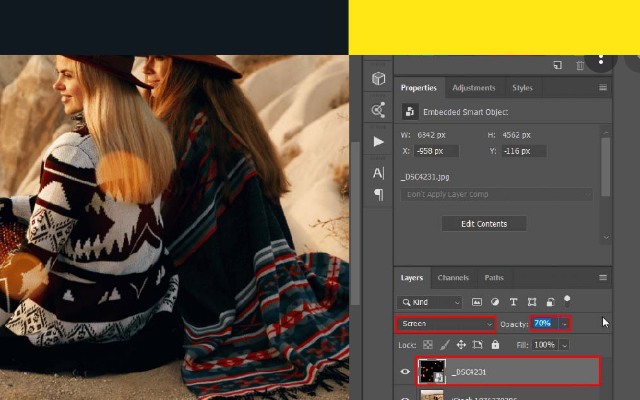Click the lock image pixels brush icon
The height and width of the screenshot is (400, 640).
click(x=445, y=345)
